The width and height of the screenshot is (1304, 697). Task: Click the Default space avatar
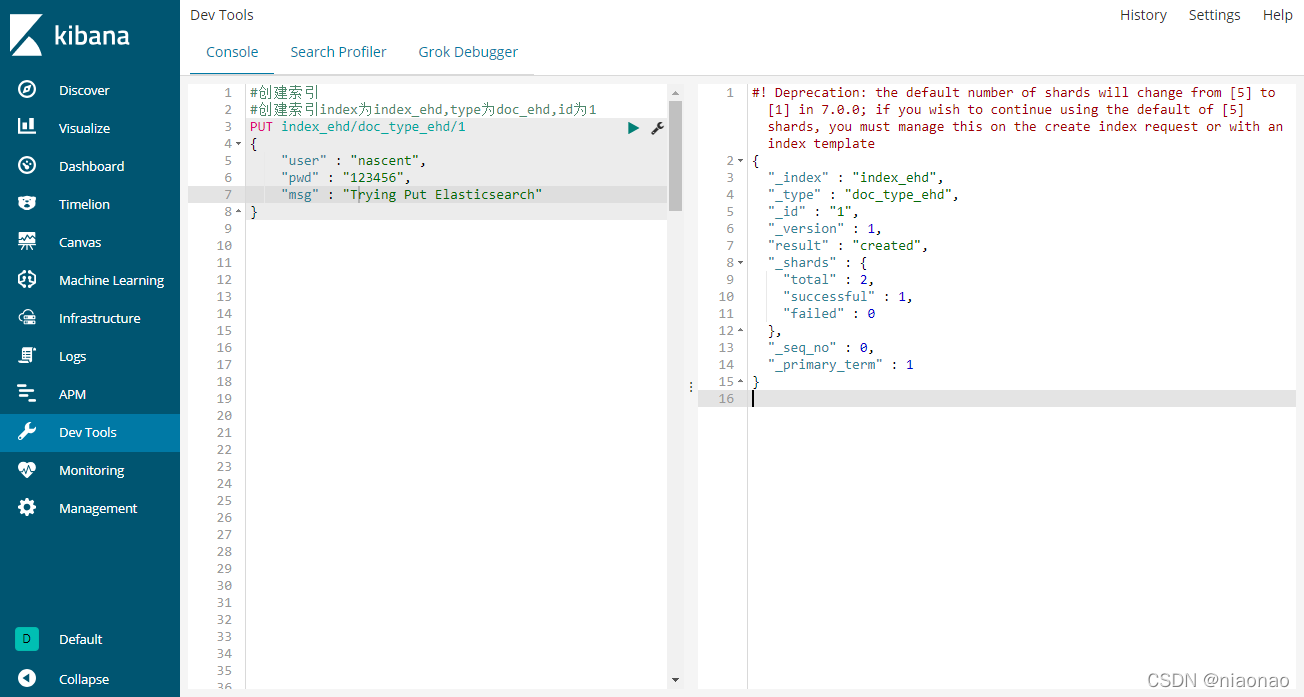point(27,639)
